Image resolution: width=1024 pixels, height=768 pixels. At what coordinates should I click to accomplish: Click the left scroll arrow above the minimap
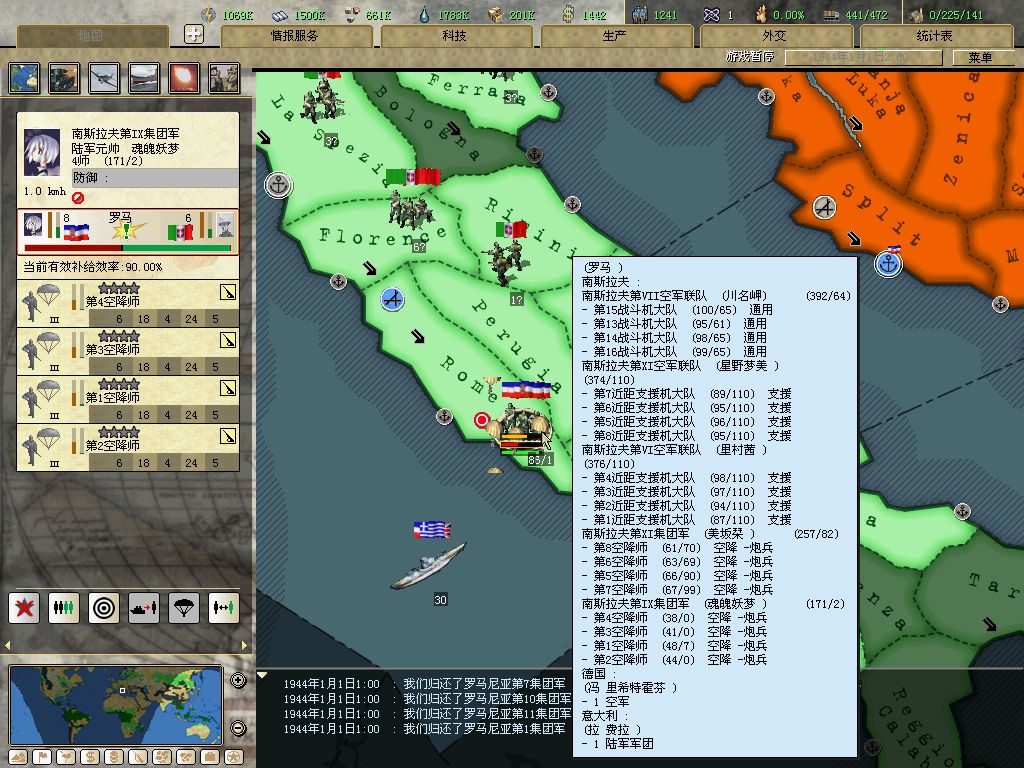pos(7,645)
